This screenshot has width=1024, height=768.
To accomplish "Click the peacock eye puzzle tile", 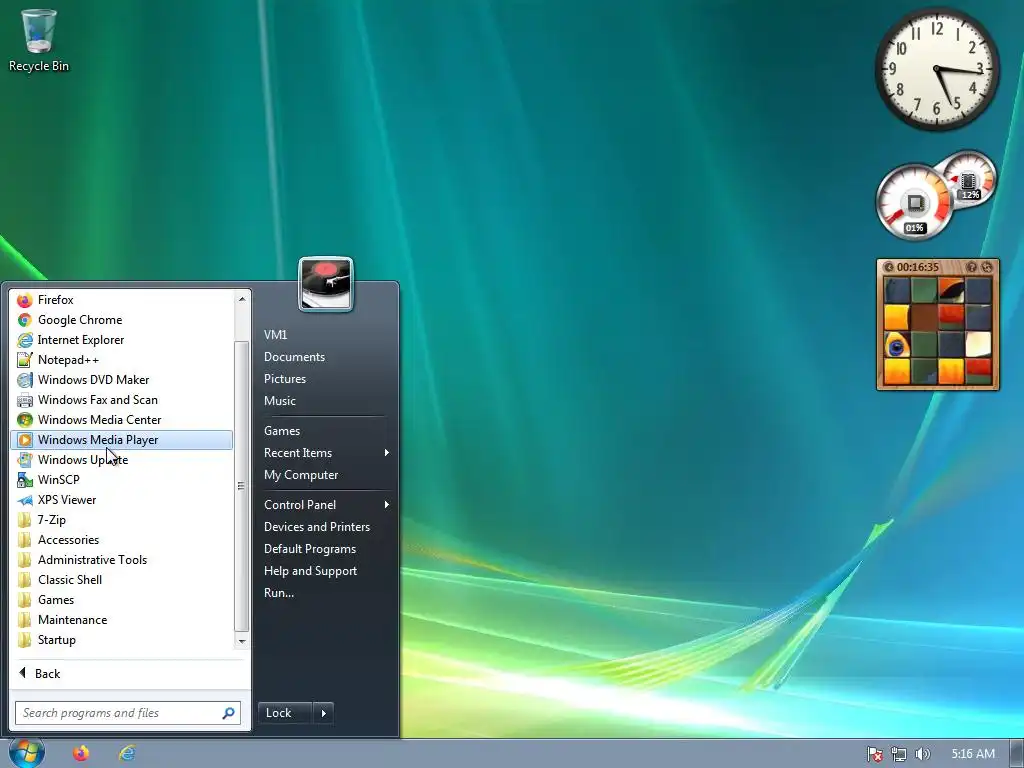I will [897, 345].
